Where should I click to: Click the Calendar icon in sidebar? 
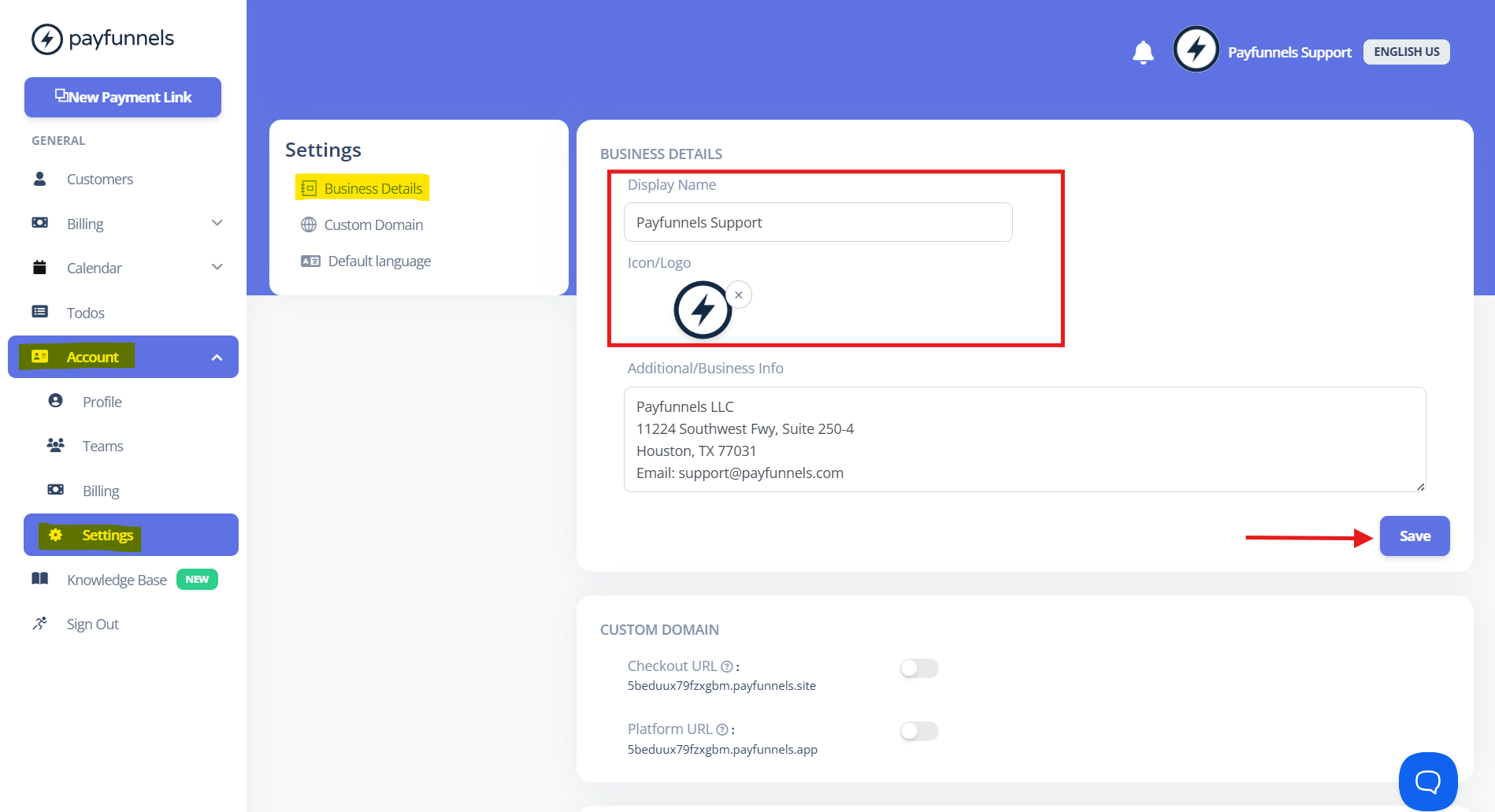39,267
